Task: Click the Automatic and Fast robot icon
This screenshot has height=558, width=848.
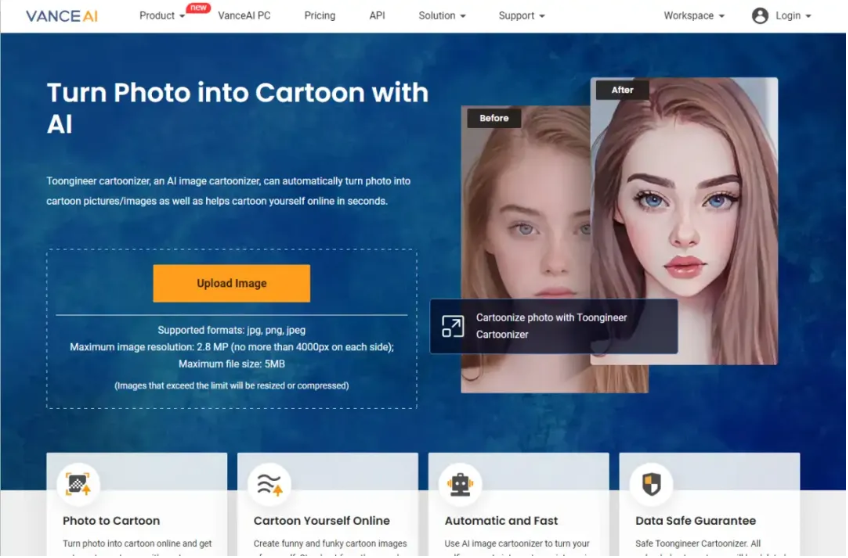Action: pyautogui.click(x=460, y=484)
